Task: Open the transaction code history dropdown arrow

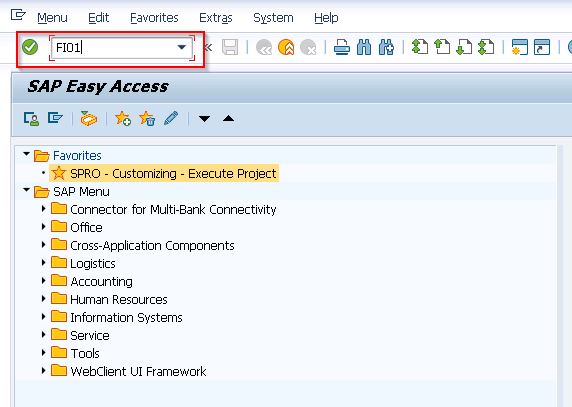Action: click(x=182, y=47)
